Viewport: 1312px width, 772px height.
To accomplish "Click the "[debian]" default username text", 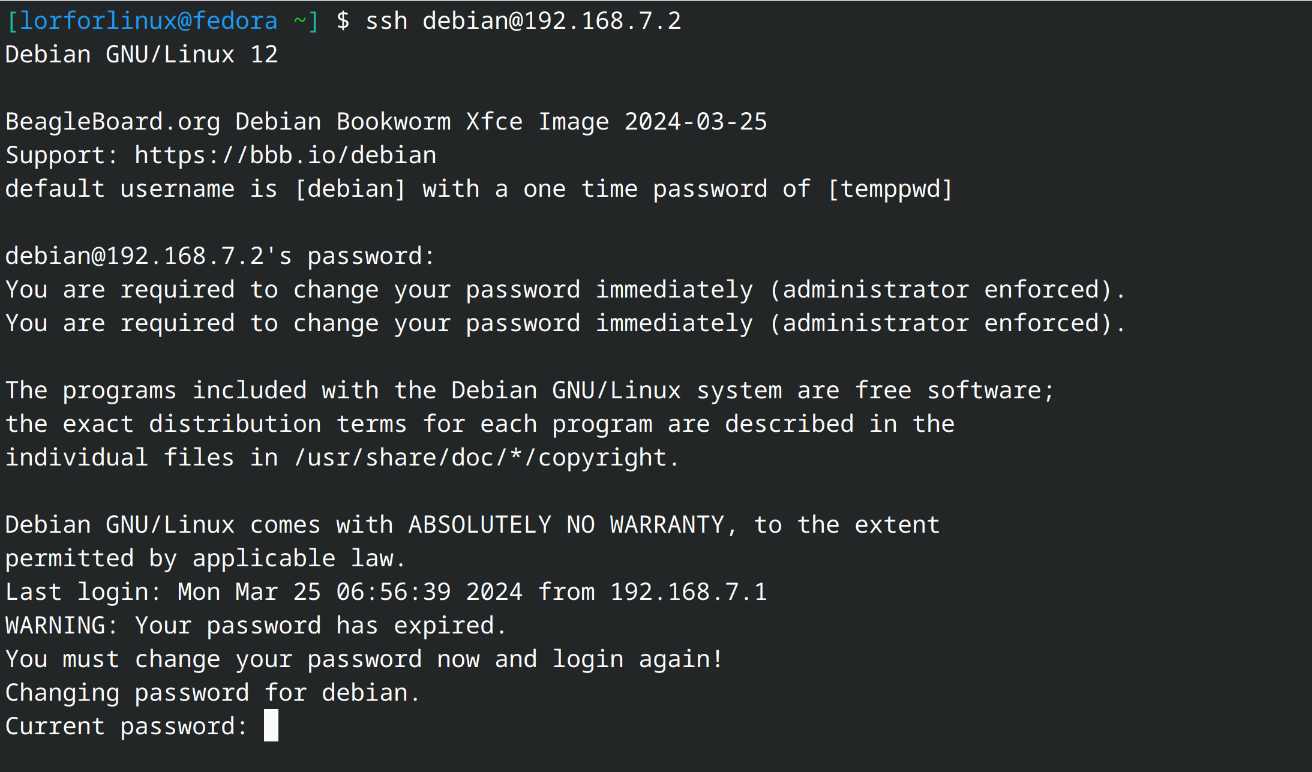I will (x=351, y=189).
